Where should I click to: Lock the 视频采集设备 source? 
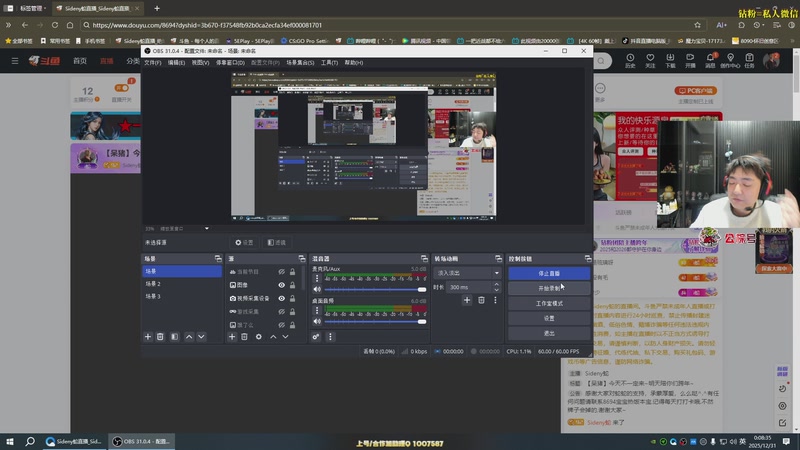pyautogui.click(x=292, y=298)
